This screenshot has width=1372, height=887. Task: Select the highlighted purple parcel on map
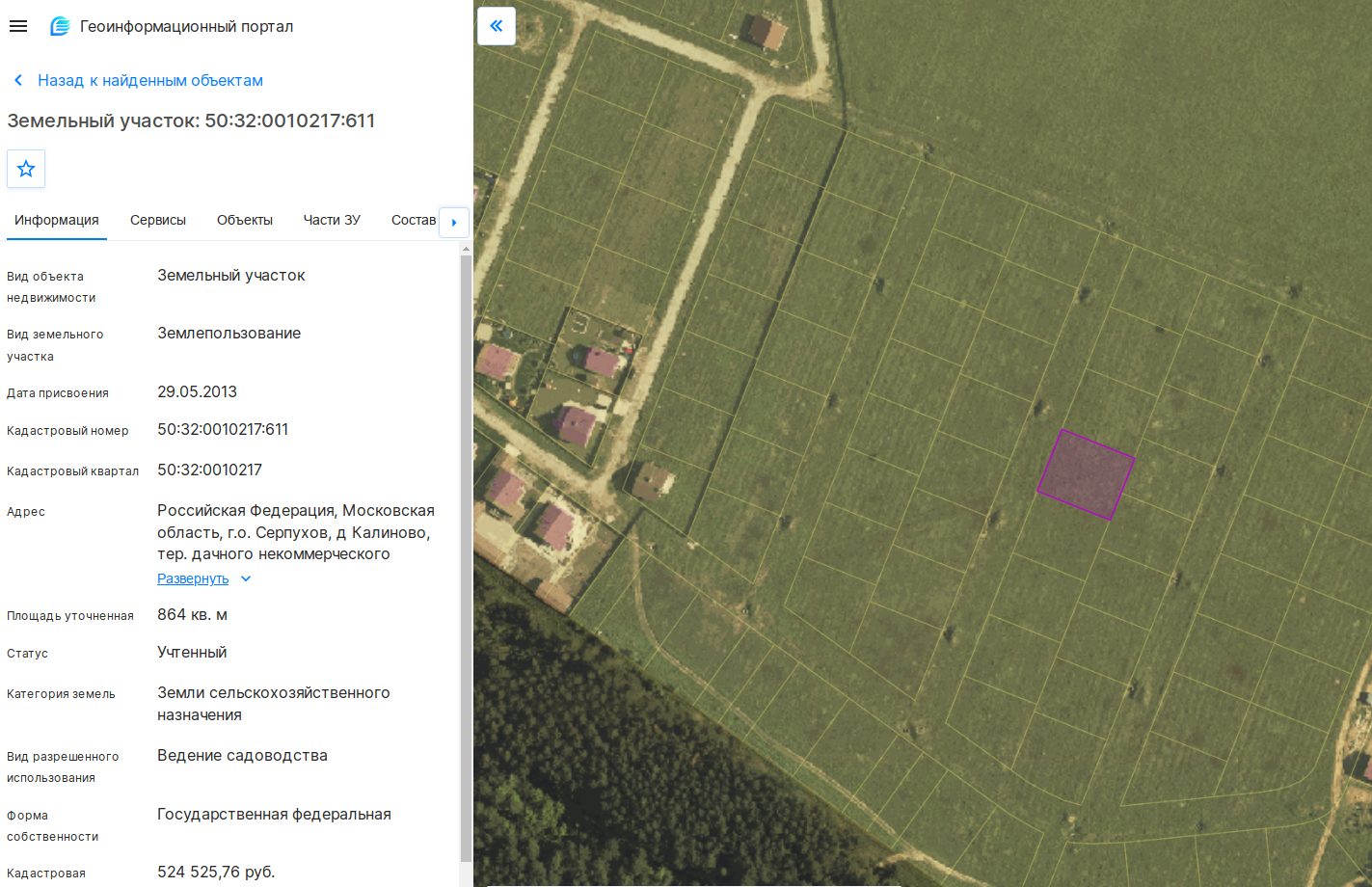click(1086, 474)
